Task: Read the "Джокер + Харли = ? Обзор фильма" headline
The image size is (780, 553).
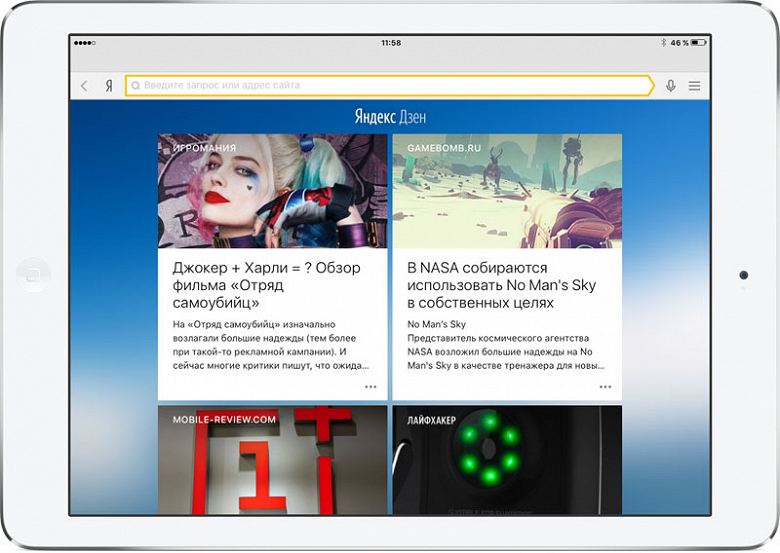Action: point(267,285)
